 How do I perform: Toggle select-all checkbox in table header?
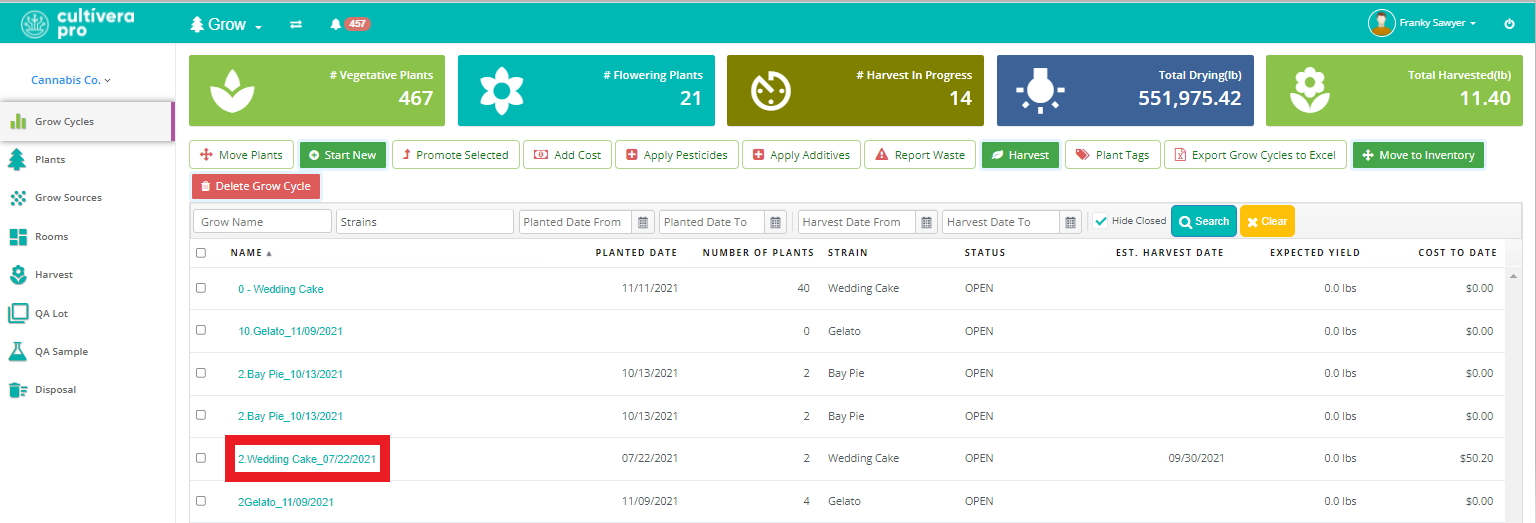coord(201,253)
